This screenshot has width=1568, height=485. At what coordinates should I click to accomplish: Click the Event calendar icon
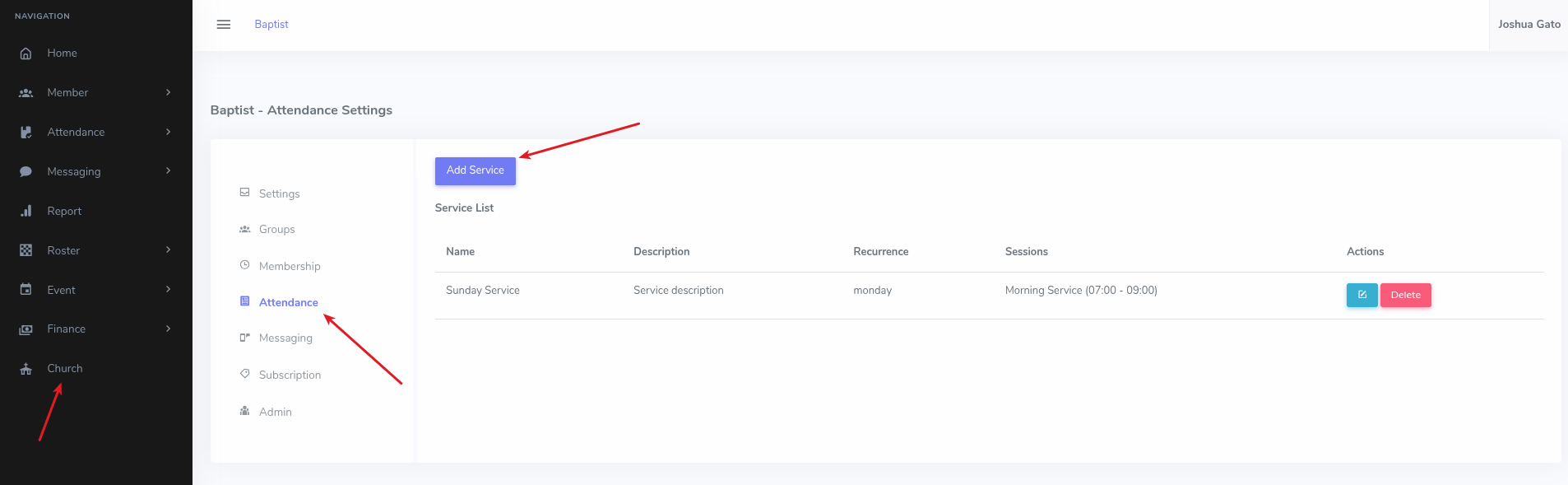pyautogui.click(x=26, y=290)
